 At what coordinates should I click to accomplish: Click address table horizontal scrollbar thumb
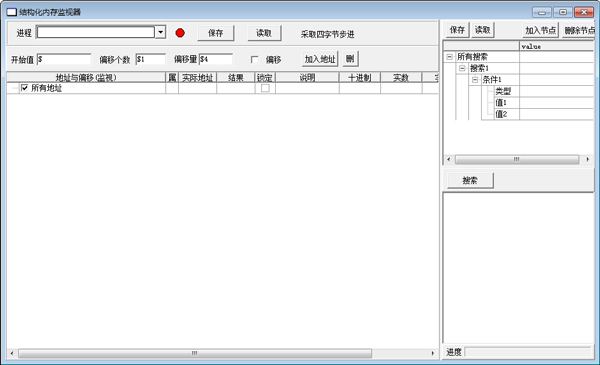tap(195, 353)
